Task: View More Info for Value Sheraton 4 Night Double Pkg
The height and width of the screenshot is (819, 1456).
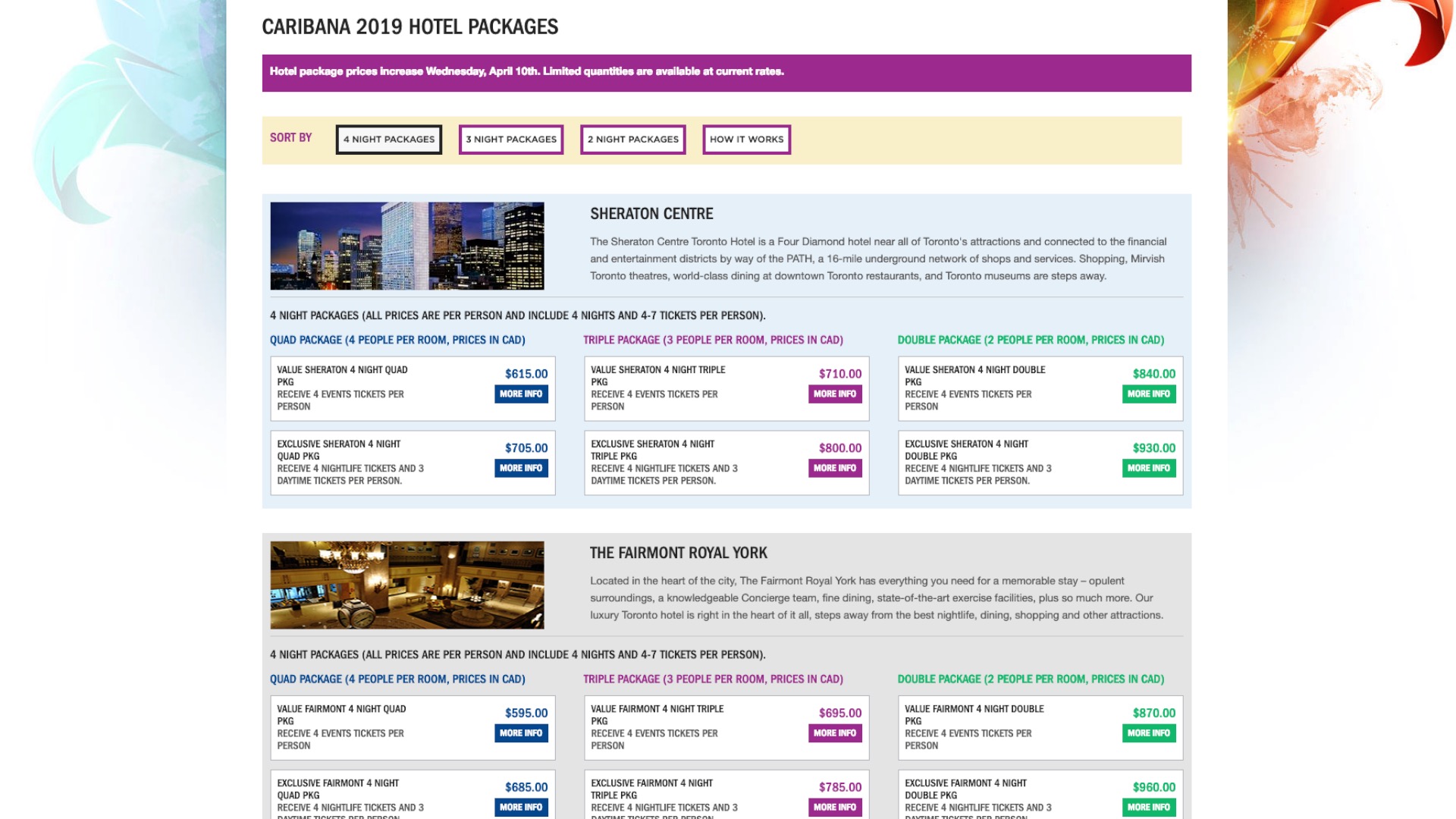Action: tap(1149, 394)
